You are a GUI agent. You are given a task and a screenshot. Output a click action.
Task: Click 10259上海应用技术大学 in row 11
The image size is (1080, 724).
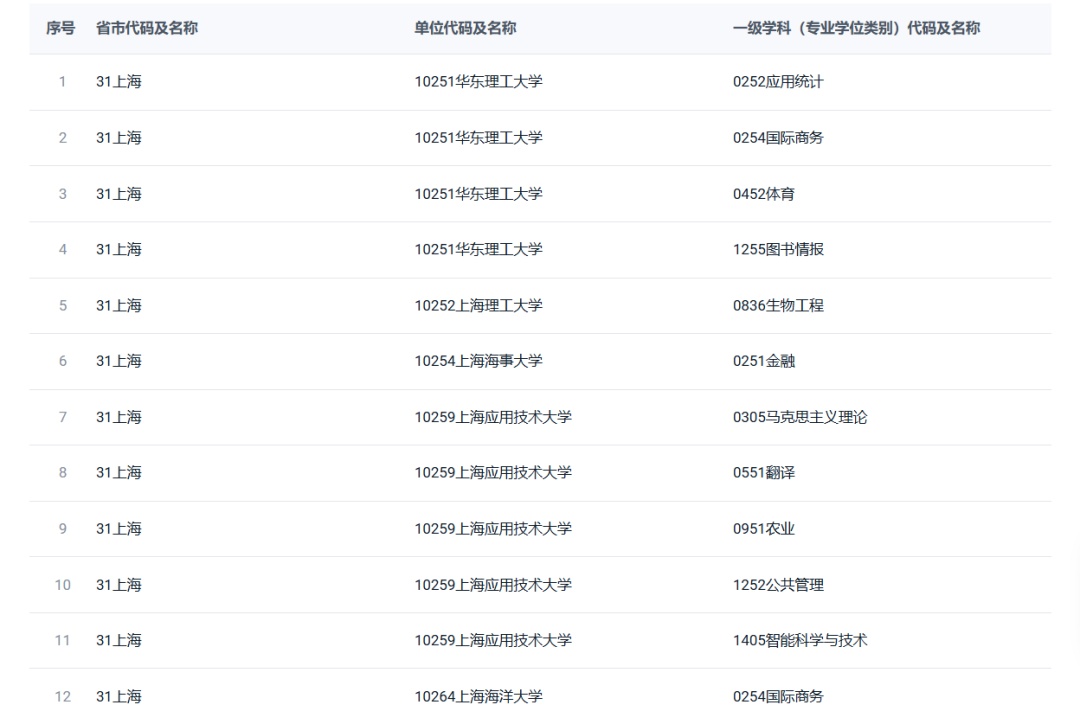[x=493, y=641]
